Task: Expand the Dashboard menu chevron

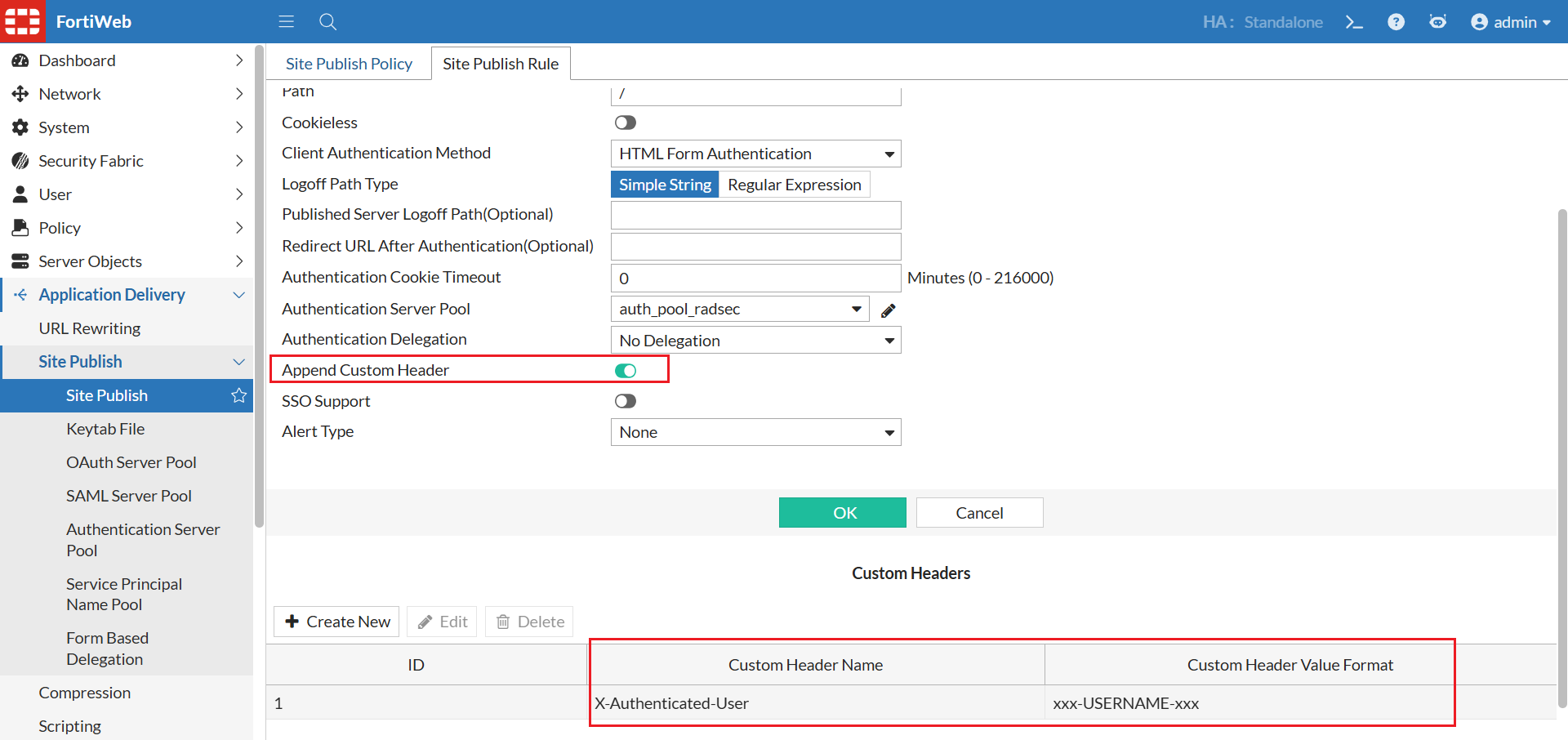Action: pyautogui.click(x=239, y=60)
